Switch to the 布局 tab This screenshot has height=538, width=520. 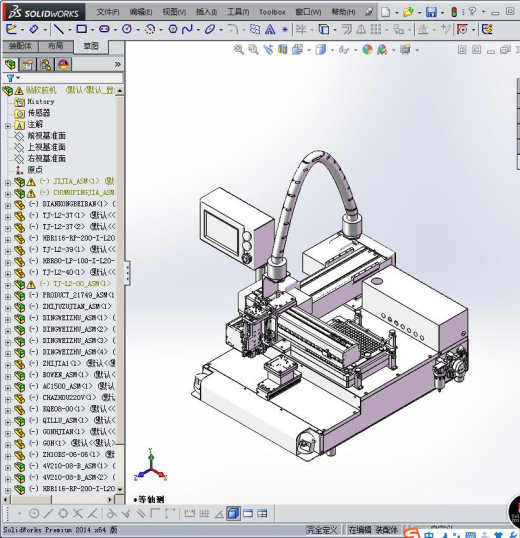click(x=56, y=46)
